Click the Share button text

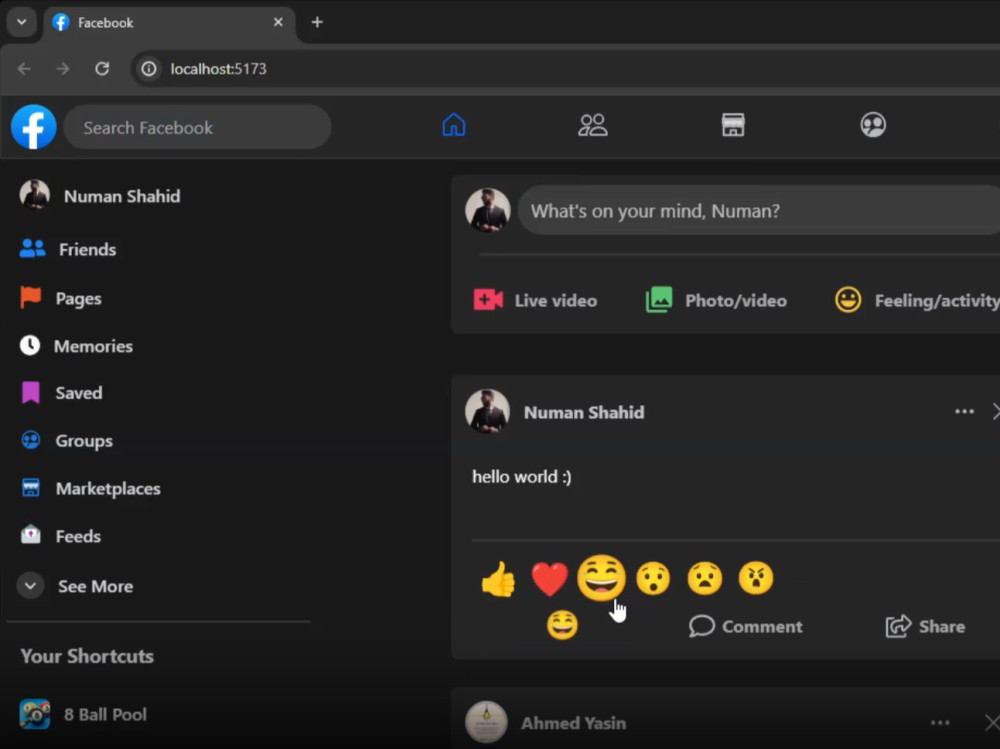pyautogui.click(x=942, y=627)
